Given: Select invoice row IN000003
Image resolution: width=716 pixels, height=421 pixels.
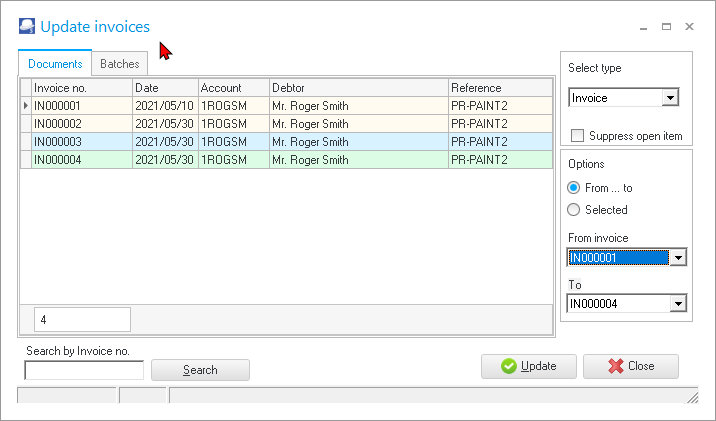Looking at the screenshot, I should [x=82, y=142].
